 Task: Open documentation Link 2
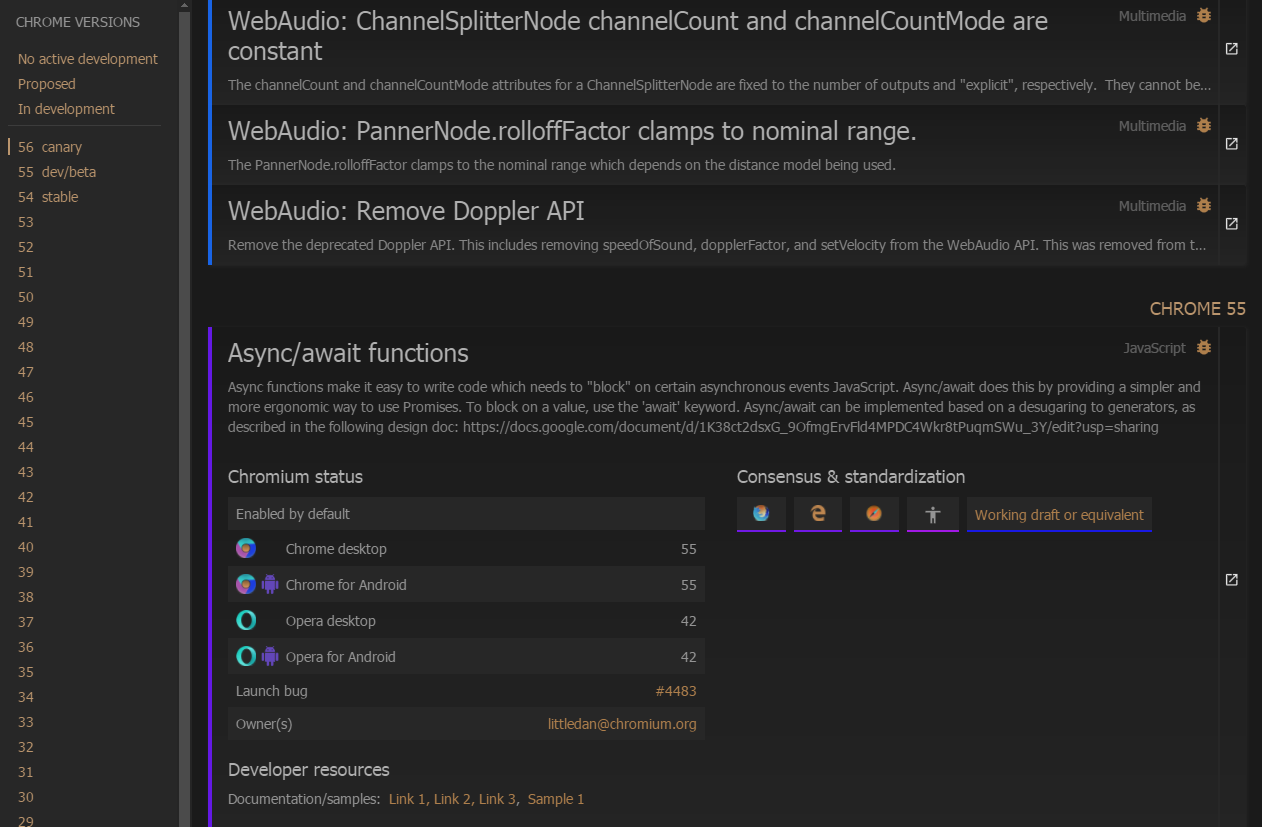pos(452,799)
